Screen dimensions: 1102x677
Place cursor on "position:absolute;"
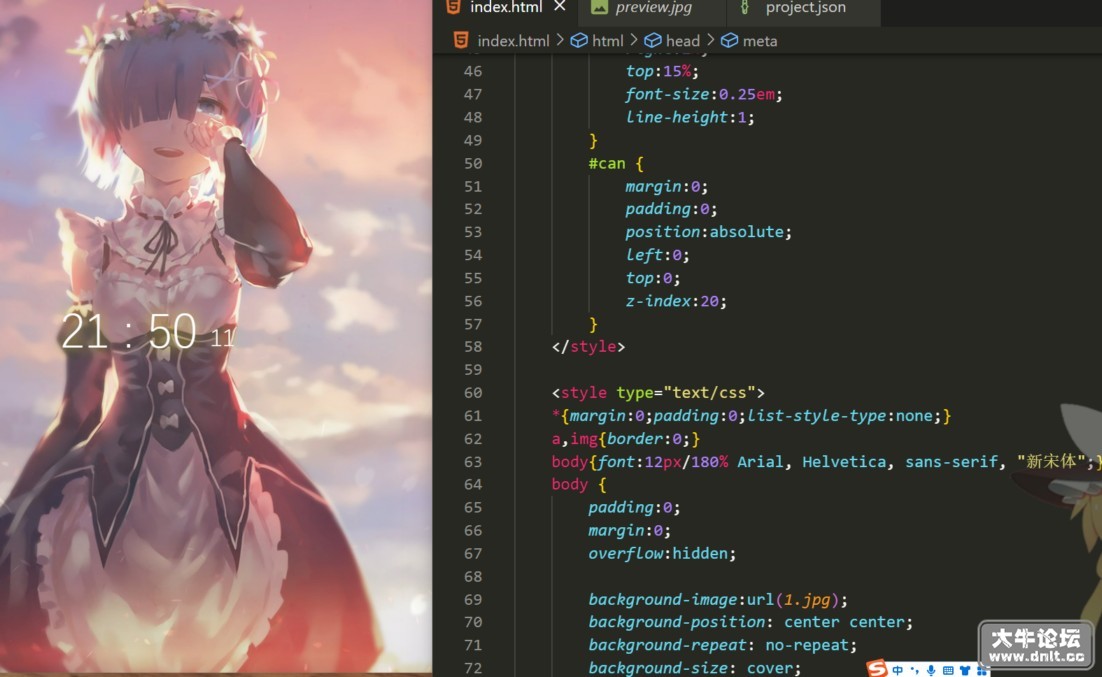[x=708, y=232]
